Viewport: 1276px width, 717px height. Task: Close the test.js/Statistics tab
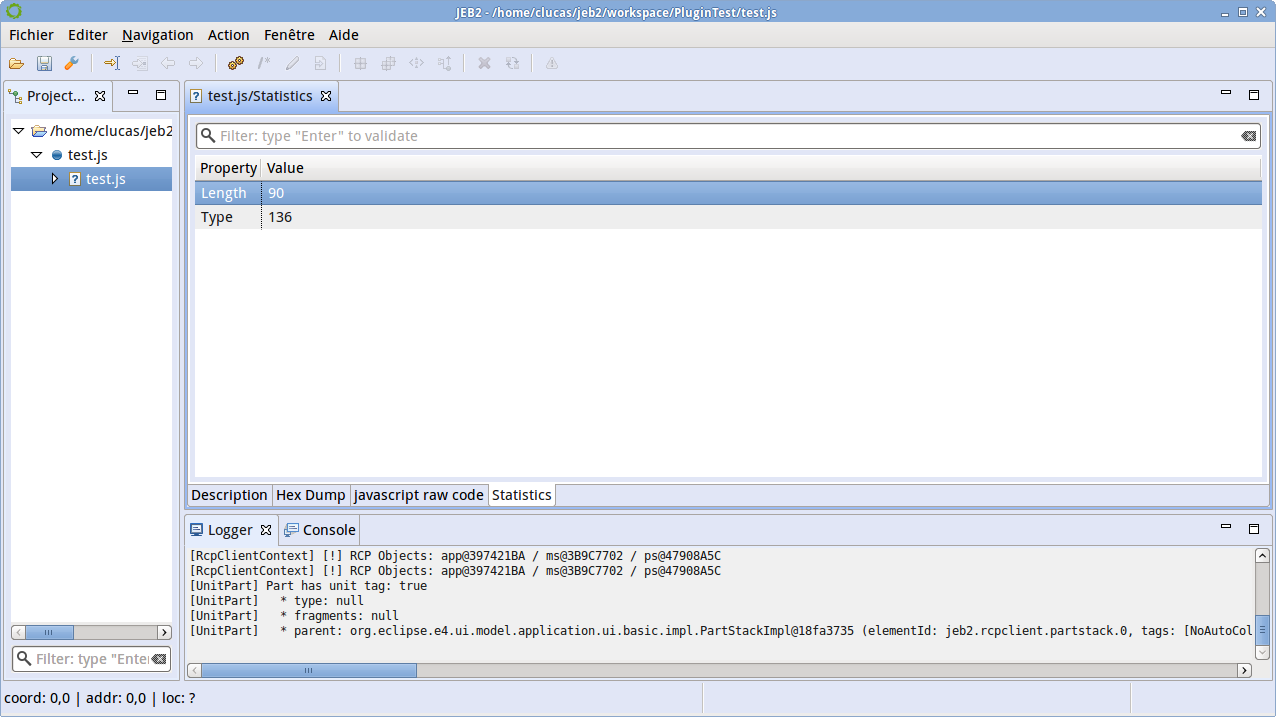pyautogui.click(x=326, y=96)
